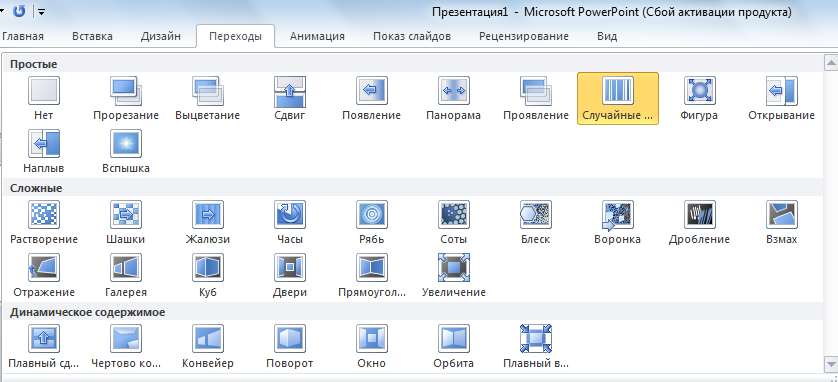
Task: Select the Жалюзи transition
Action: pyautogui.click(x=207, y=222)
